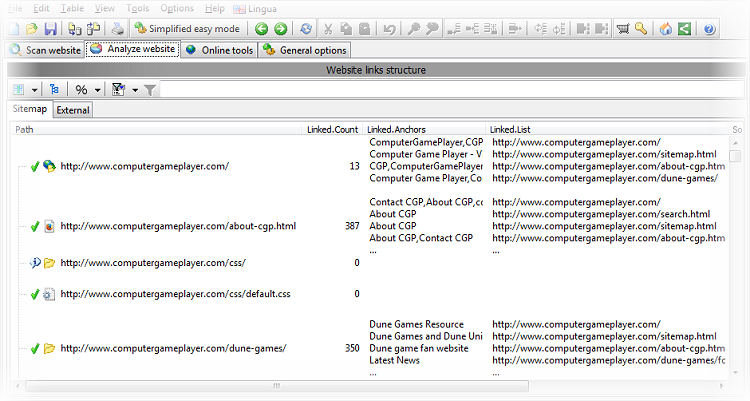Click the Cut scissors icon

pos(328,29)
